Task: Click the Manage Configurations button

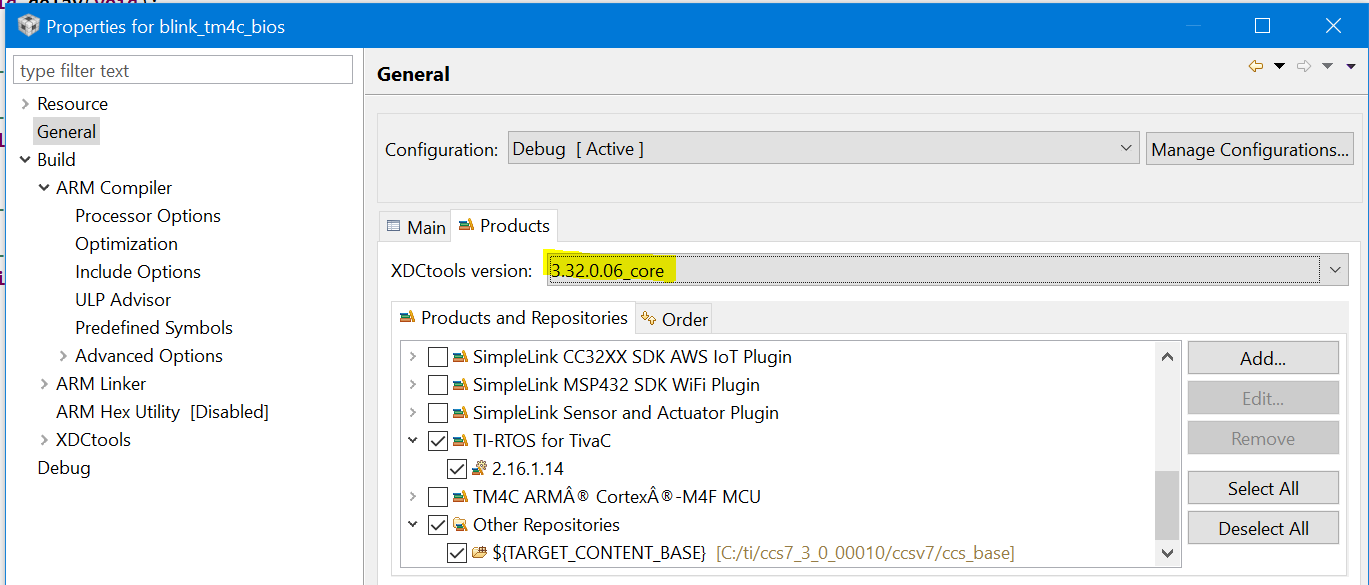Action: coord(1249,150)
